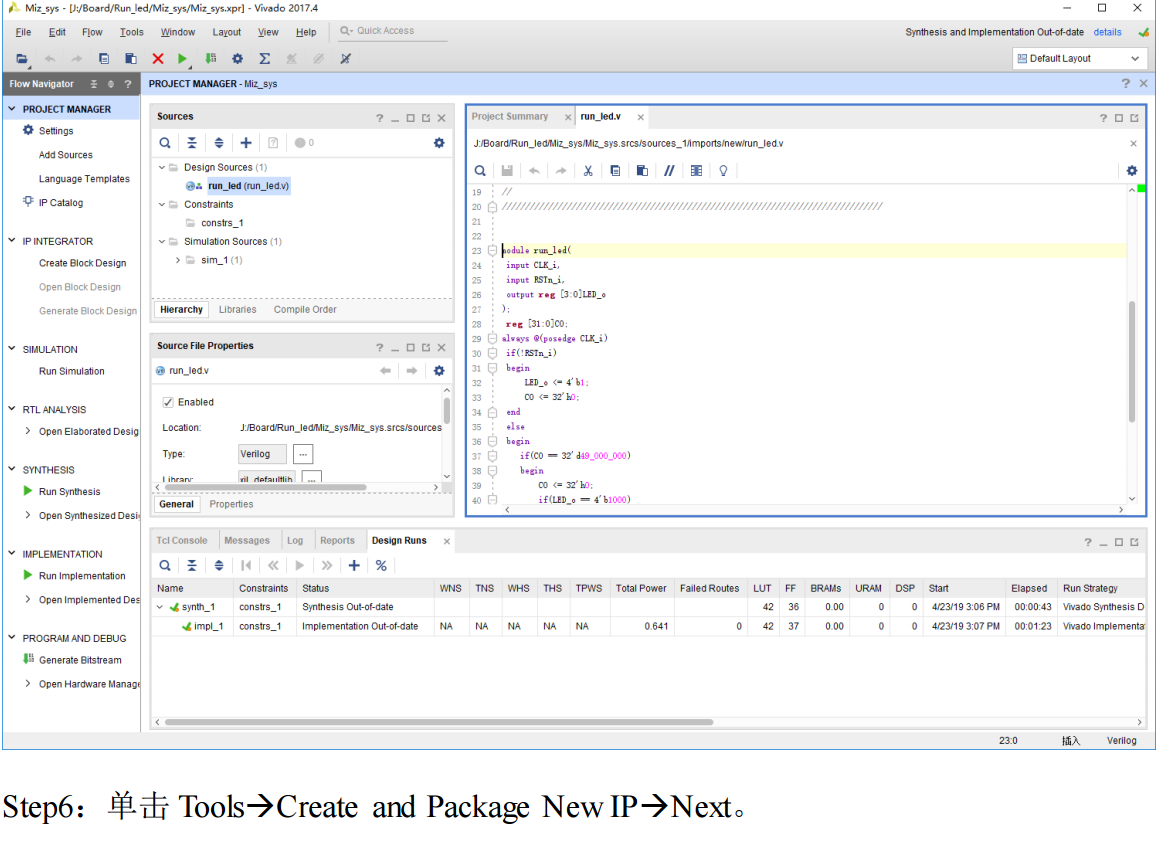Switch to the Tcl Console tab

click(x=182, y=541)
